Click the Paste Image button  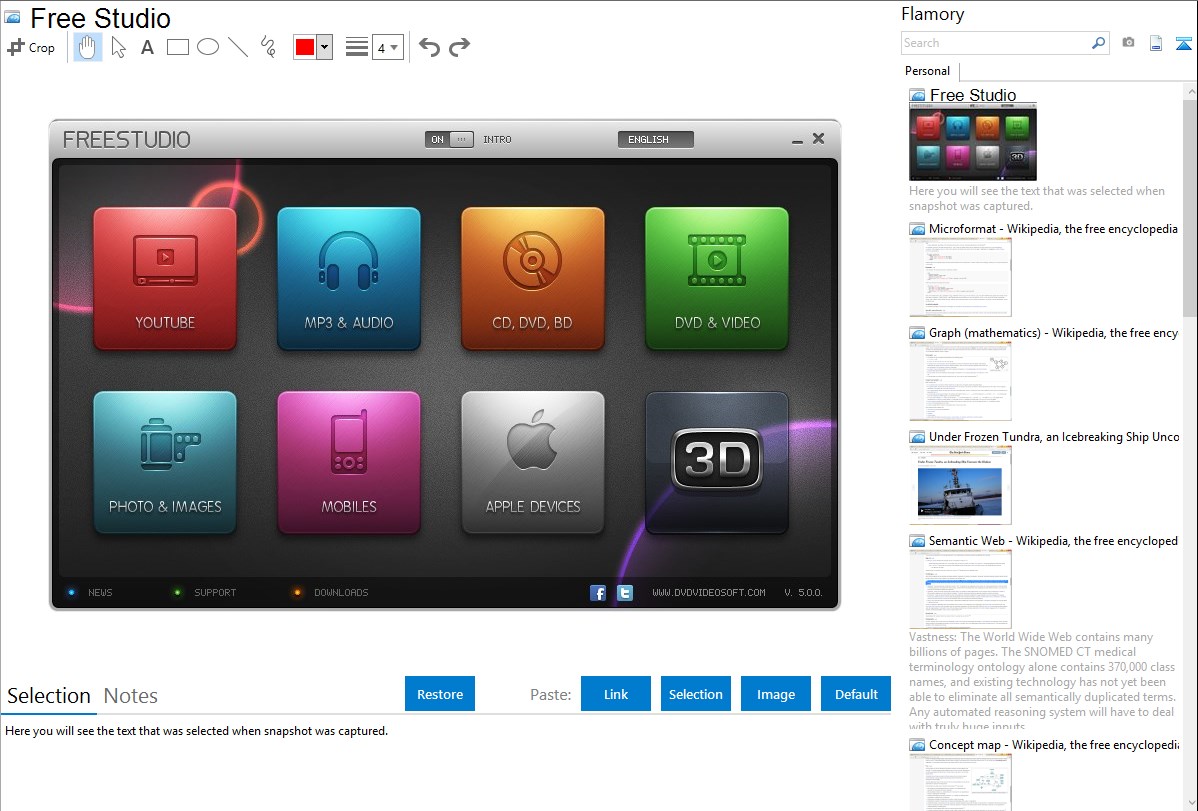coord(776,694)
